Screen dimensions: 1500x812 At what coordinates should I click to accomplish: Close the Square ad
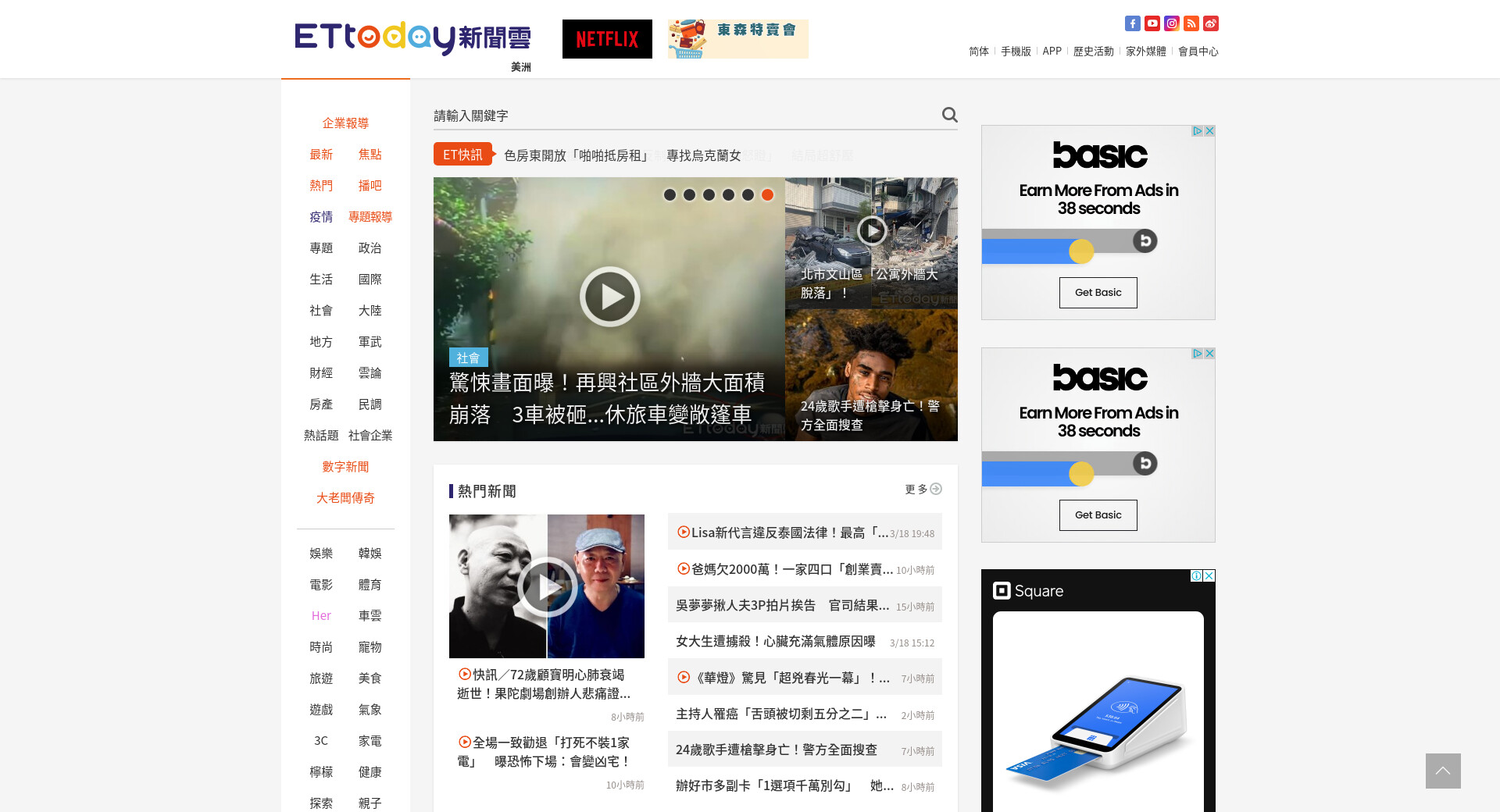click(x=1209, y=575)
